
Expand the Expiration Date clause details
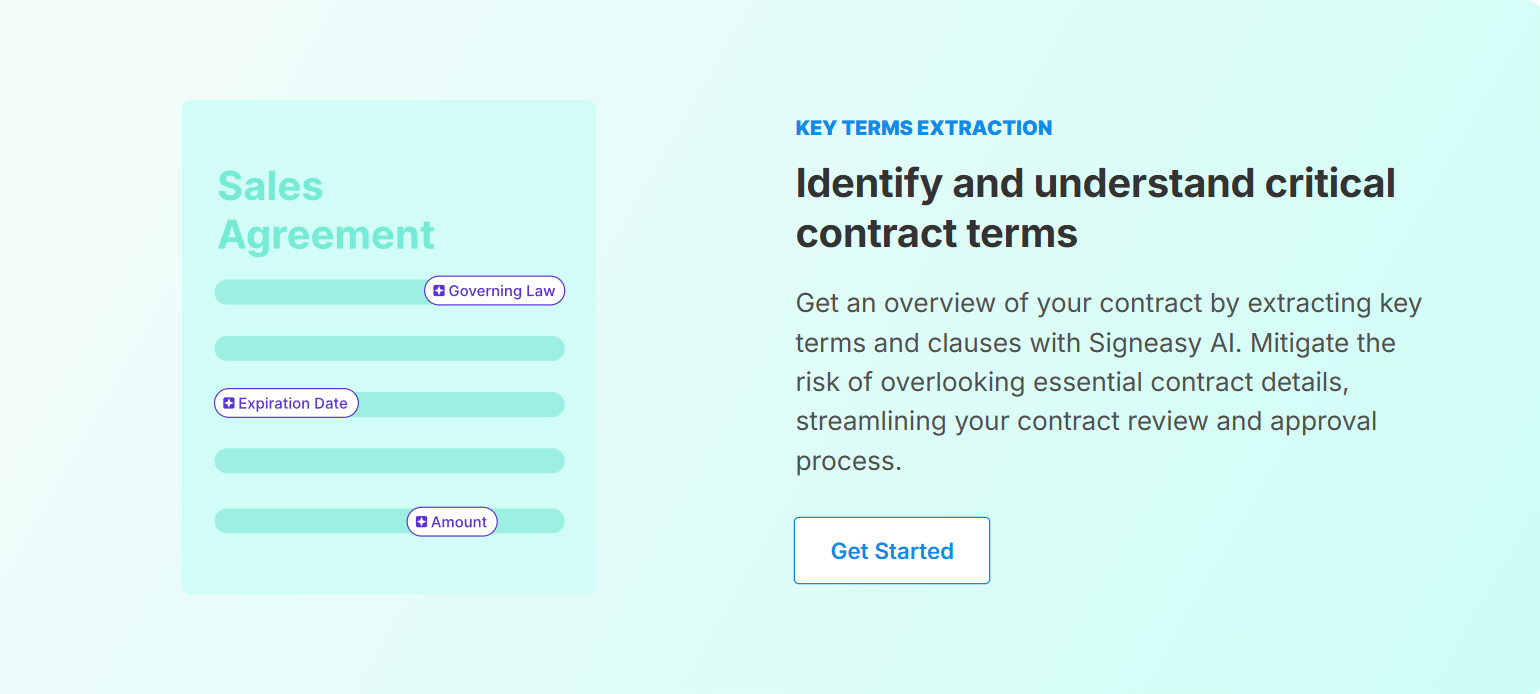click(x=286, y=403)
